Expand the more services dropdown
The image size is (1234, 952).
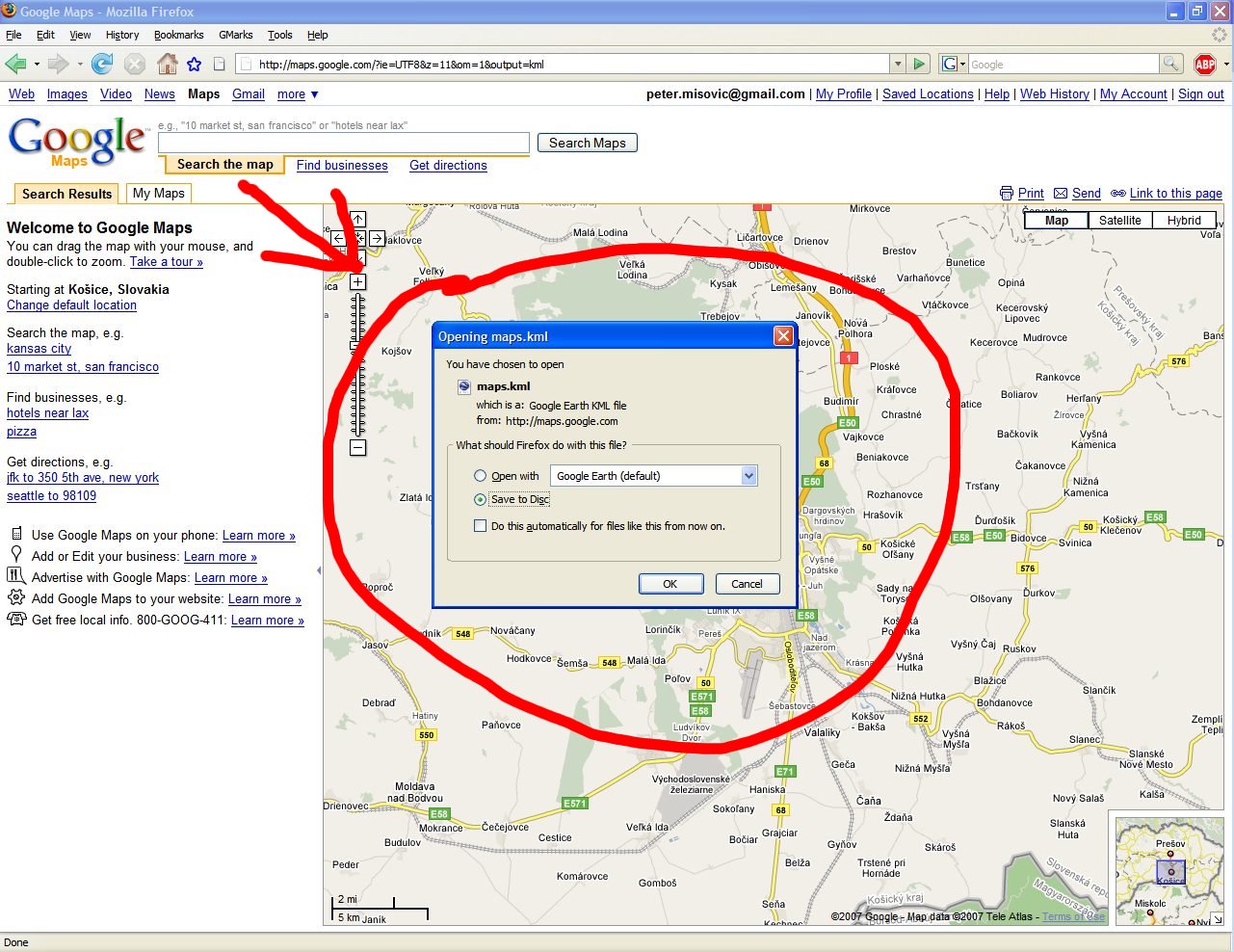pos(298,94)
